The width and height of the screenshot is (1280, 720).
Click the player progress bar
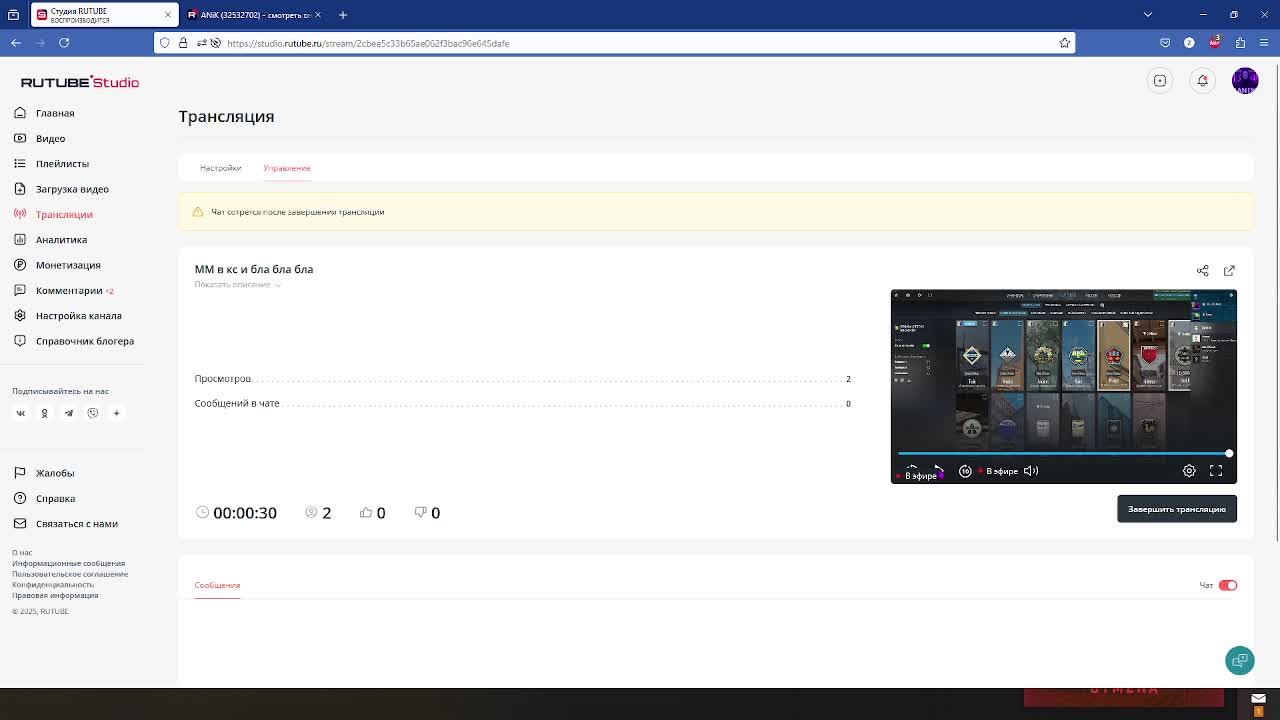coord(1063,454)
